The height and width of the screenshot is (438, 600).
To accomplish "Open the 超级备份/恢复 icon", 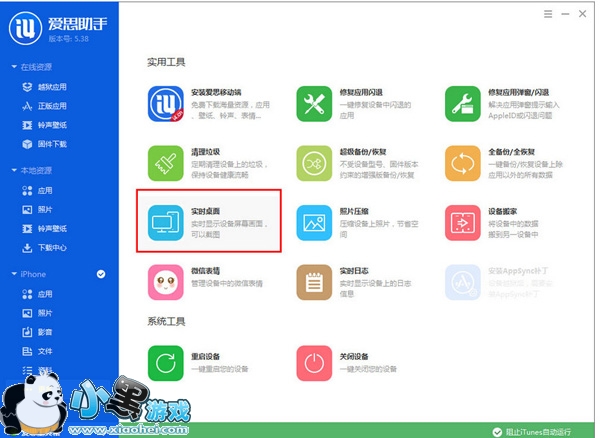I will pos(314,163).
